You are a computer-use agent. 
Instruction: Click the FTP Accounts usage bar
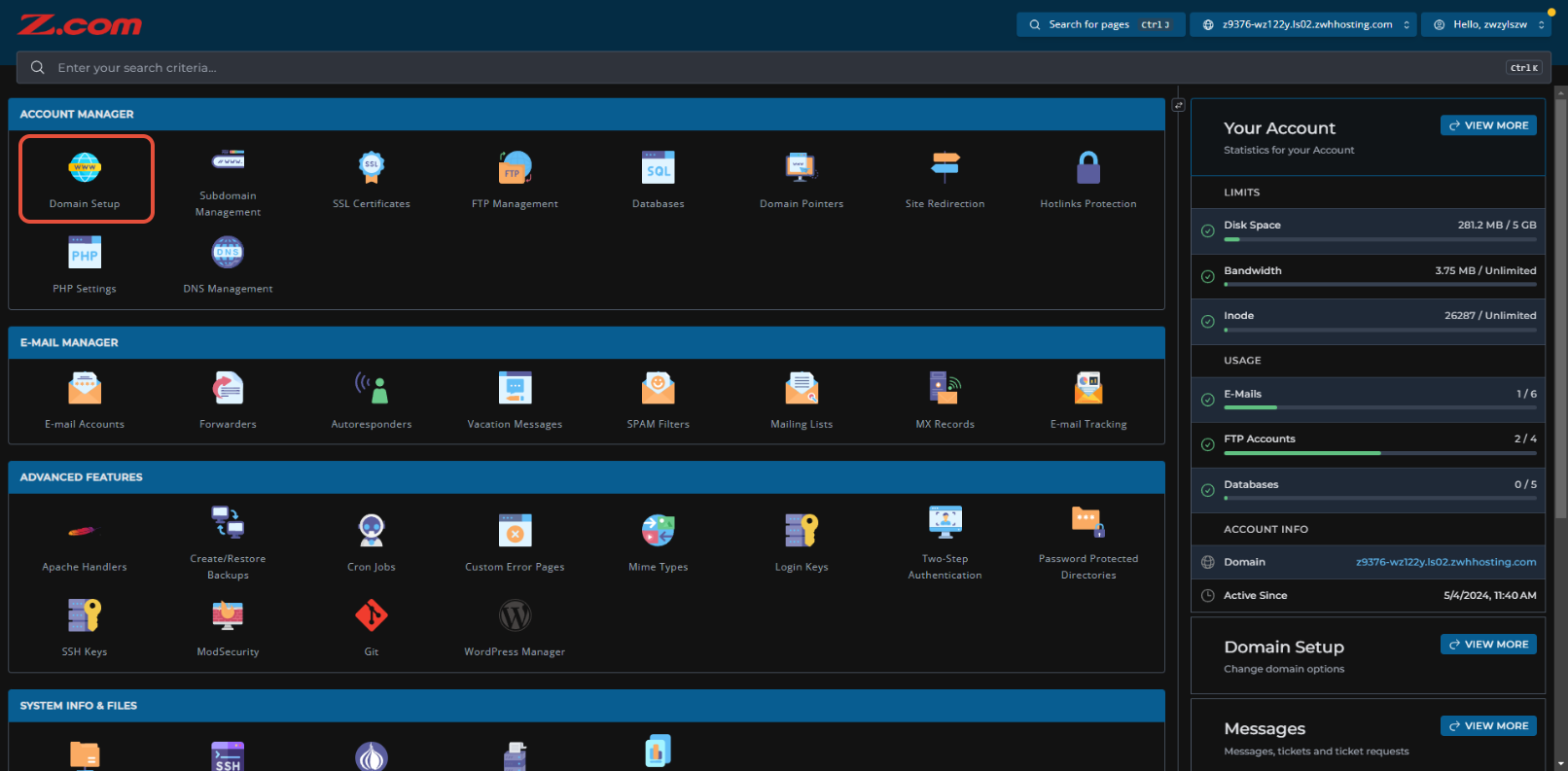point(1380,453)
